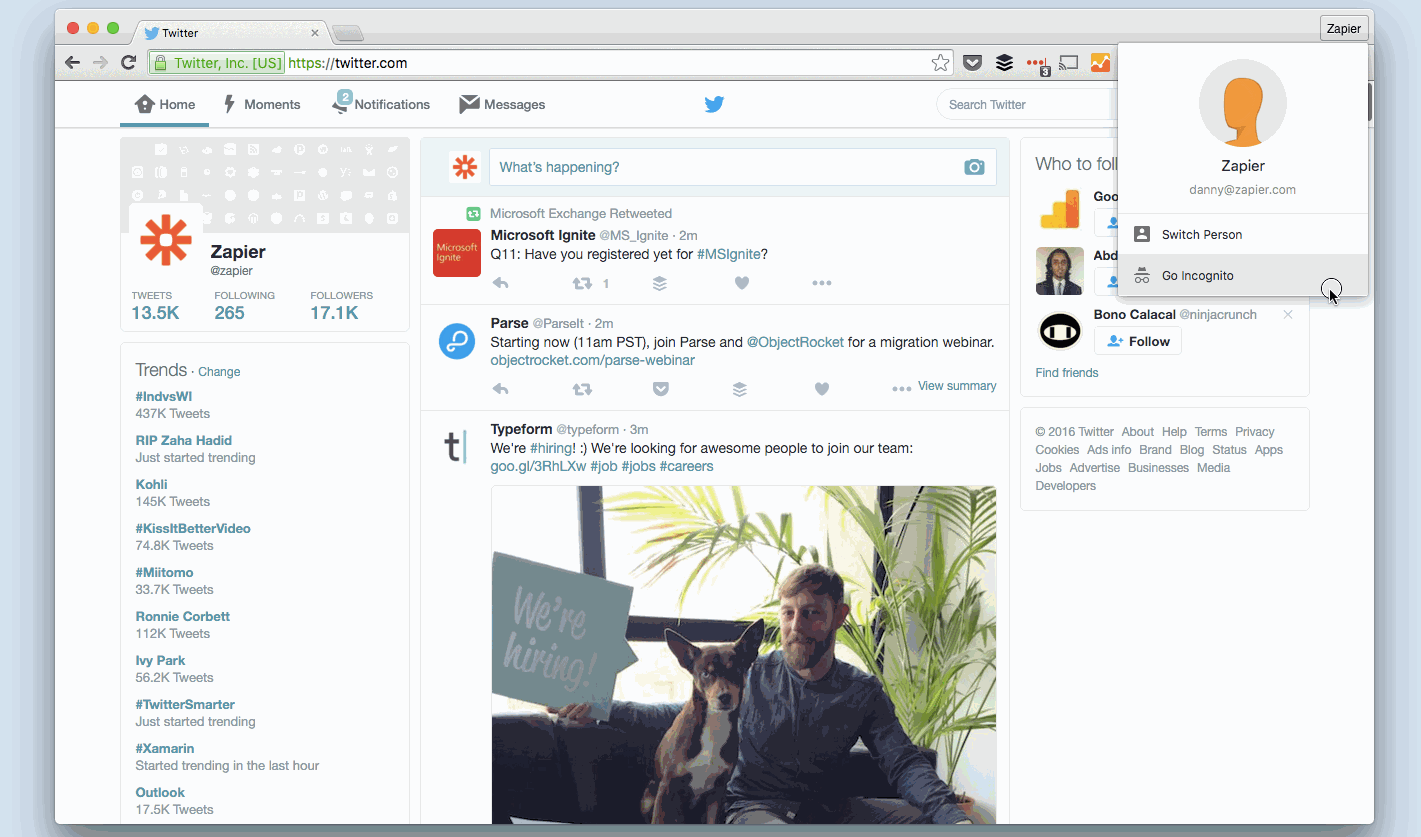Image resolution: width=1421 pixels, height=837 pixels.
Task: Click the @ObjectRocket mention
Action: pos(795,342)
